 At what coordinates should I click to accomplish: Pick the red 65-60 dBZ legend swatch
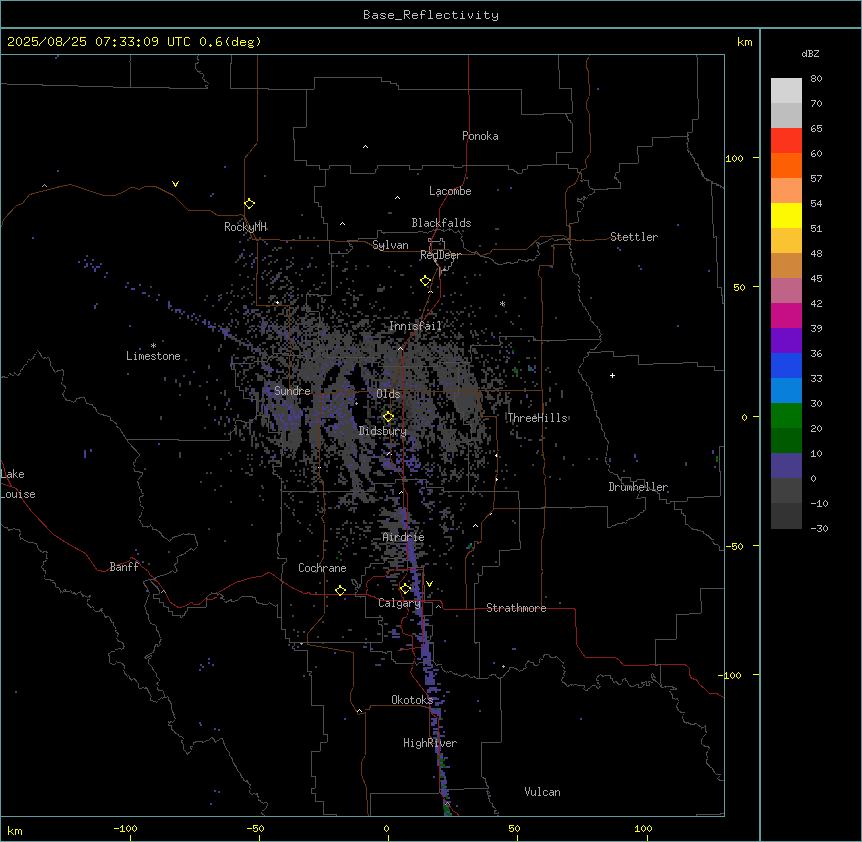point(786,141)
